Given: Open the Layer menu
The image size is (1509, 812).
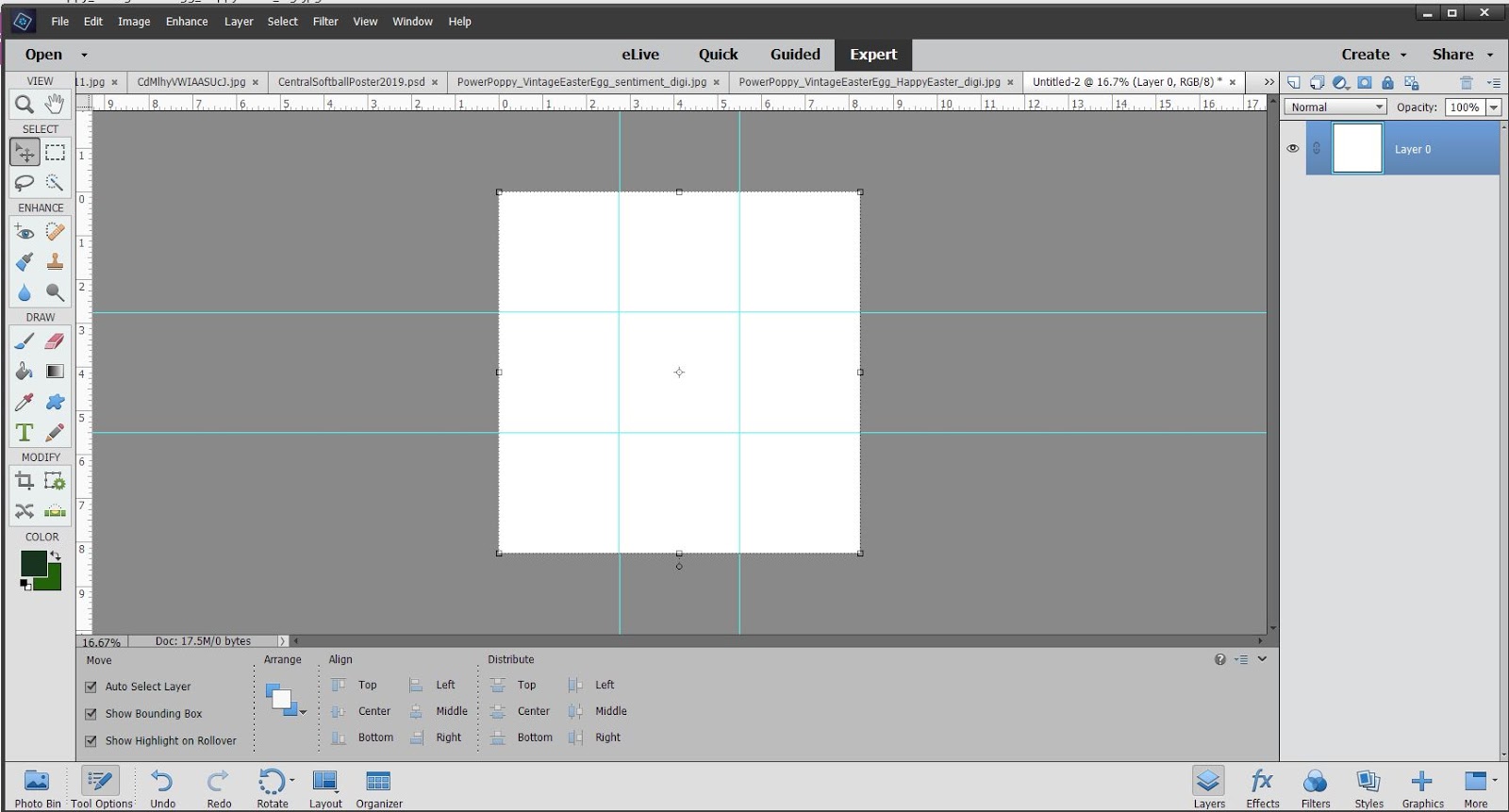Looking at the screenshot, I should 239,22.
